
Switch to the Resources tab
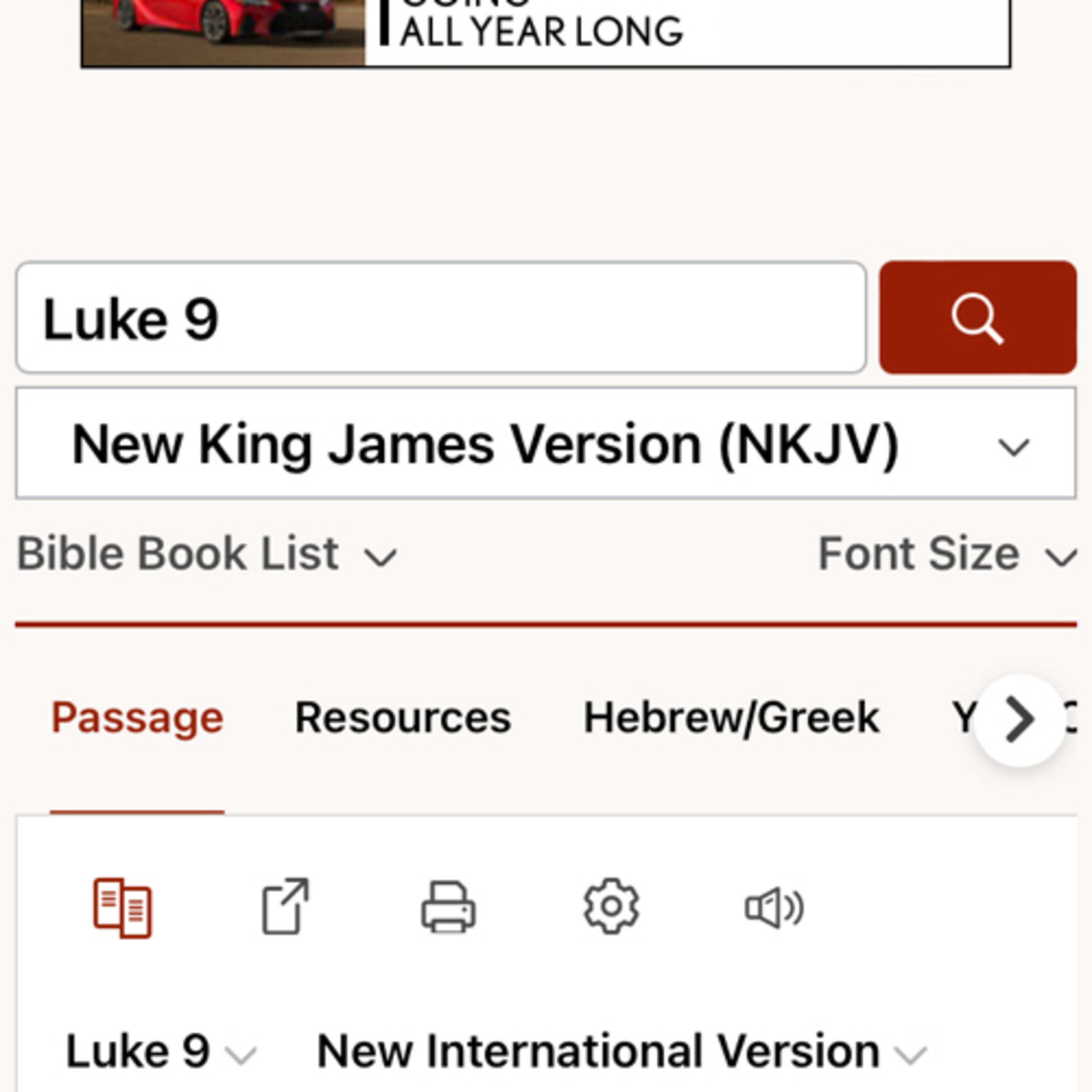point(403,718)
